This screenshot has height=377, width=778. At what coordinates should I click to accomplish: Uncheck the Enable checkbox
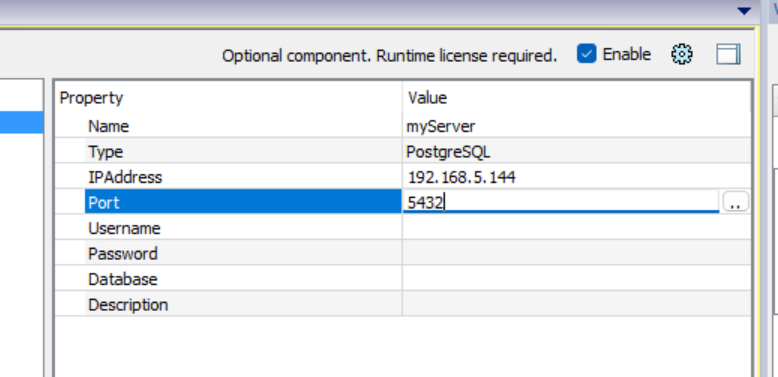[586, 54]
